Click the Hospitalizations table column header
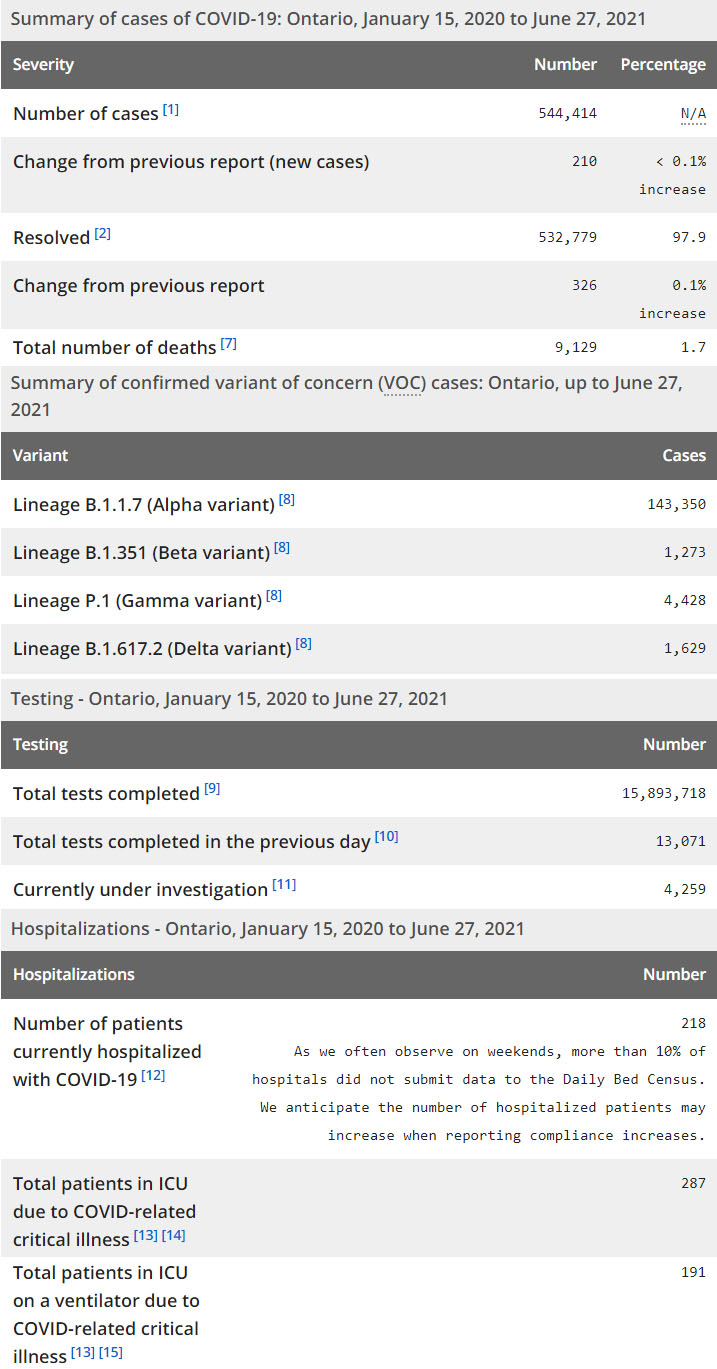717x1369 pixels. (x=74, y=974)
